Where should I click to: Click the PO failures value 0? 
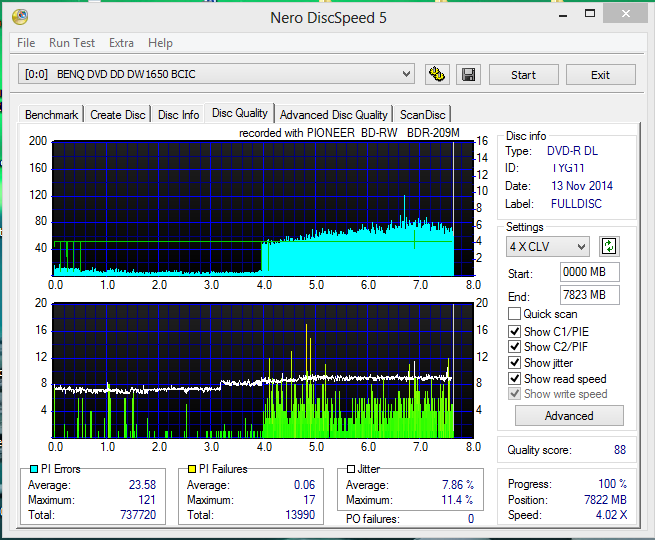[471, 519]
